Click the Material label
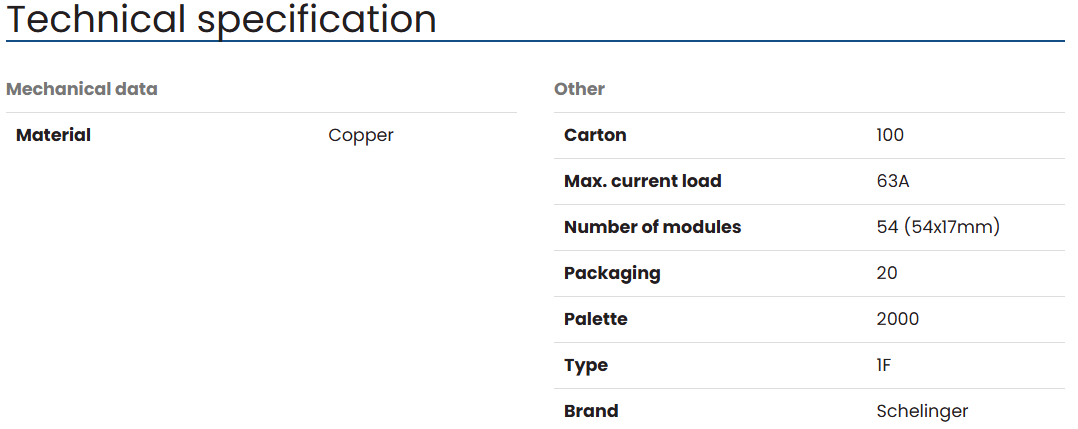 [x=53, y=135]
